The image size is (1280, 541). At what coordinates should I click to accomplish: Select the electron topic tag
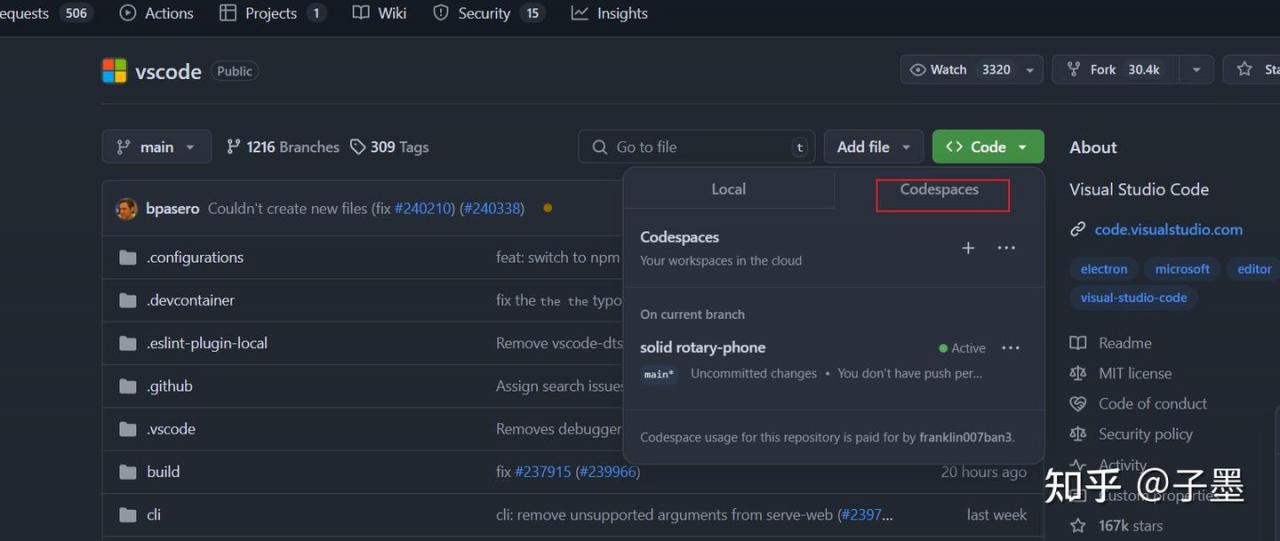pos(1104,269)
